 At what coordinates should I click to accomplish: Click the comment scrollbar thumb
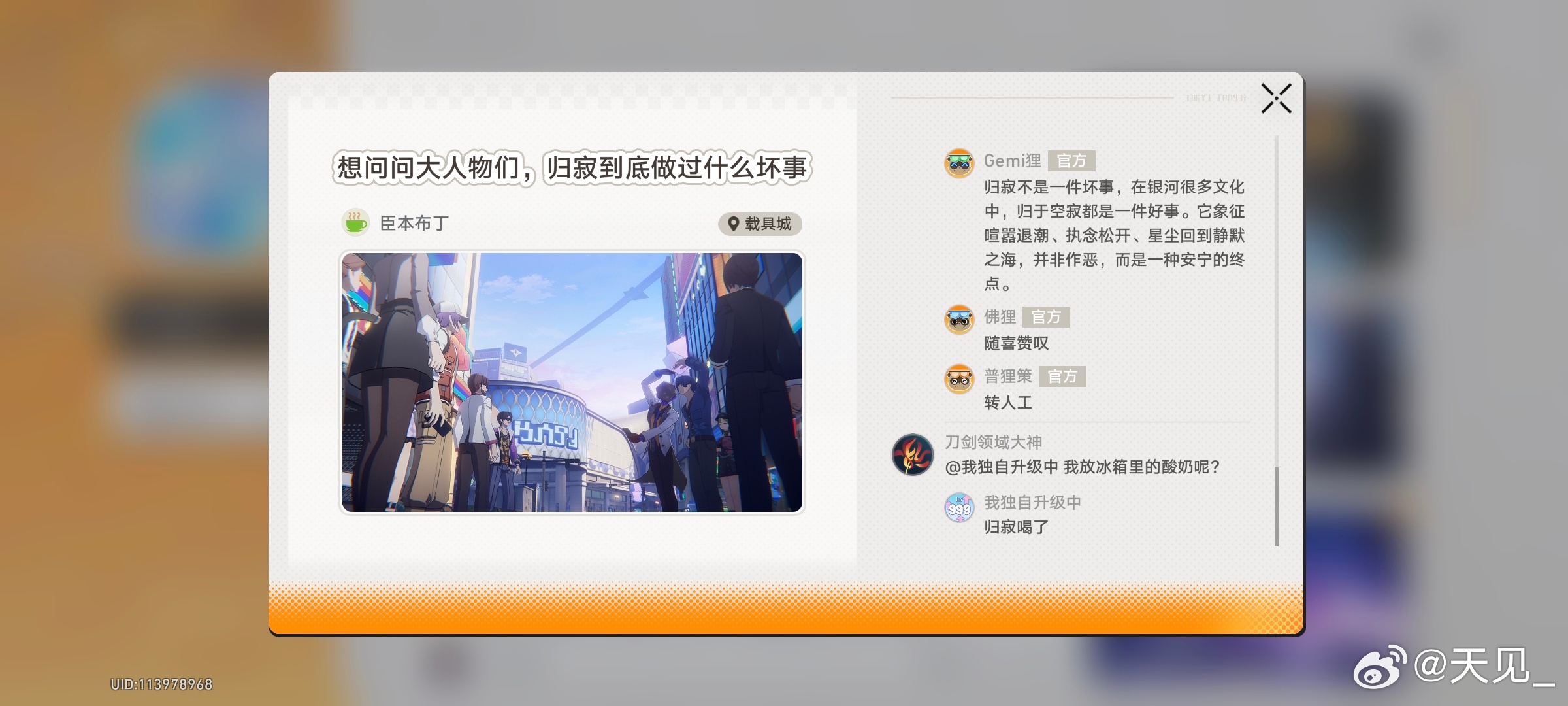[1277, 507]
